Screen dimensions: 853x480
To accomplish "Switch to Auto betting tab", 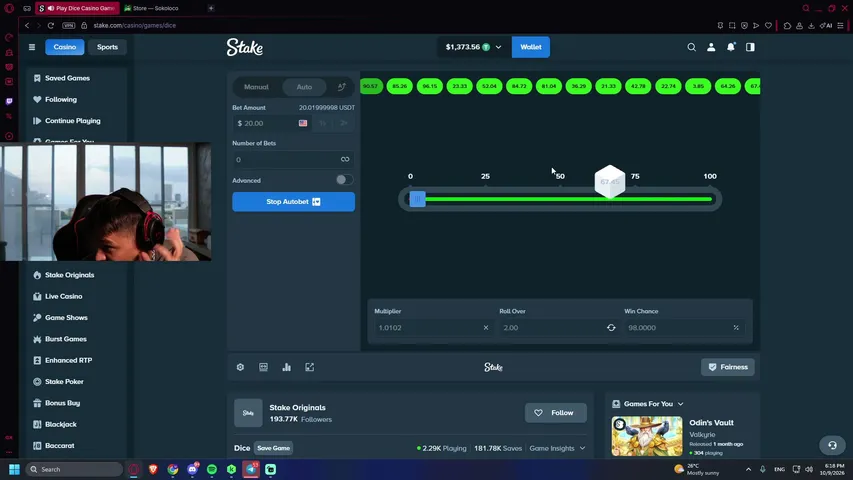I will tap(304, 87).
